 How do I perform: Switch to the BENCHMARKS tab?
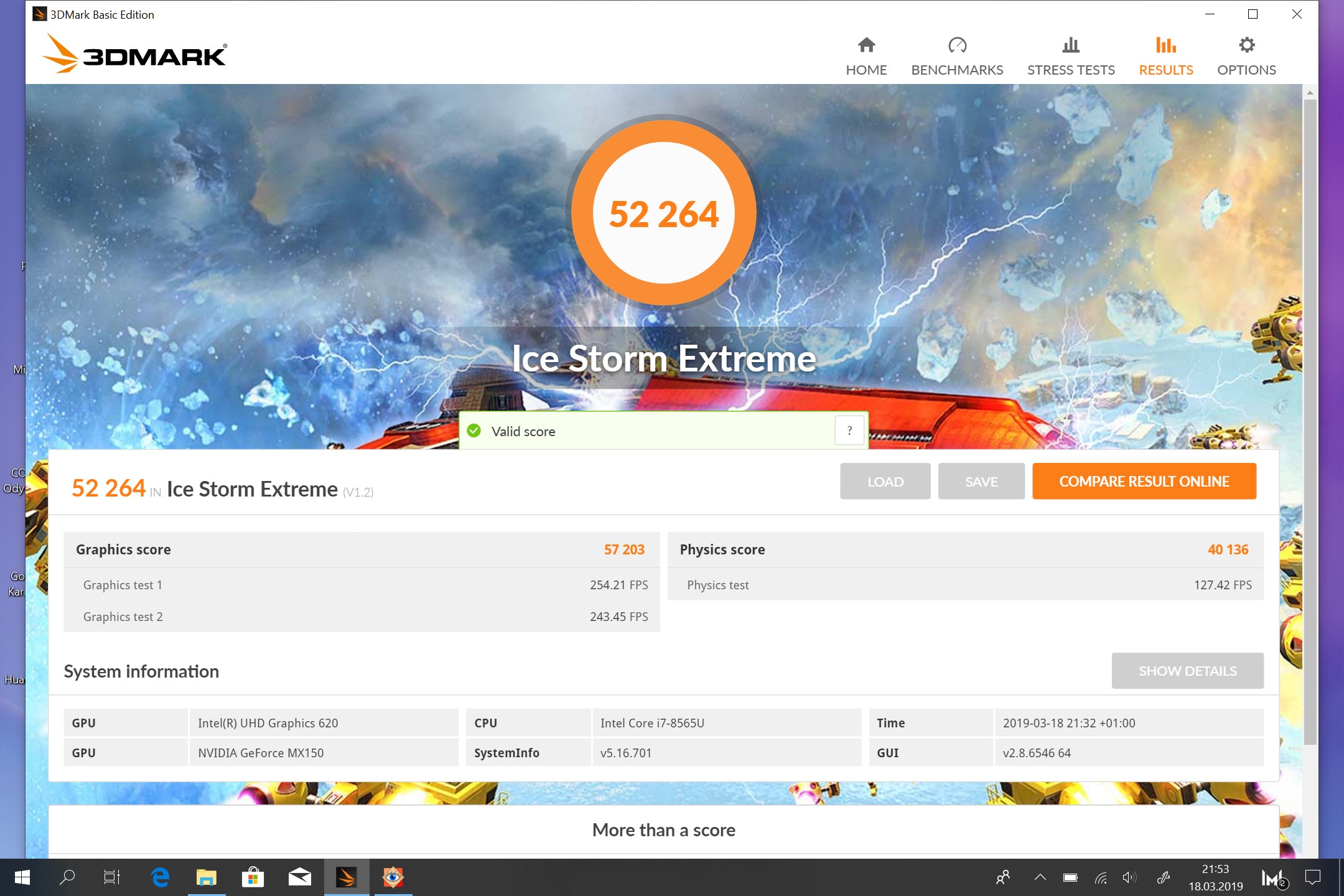(957, 56)
